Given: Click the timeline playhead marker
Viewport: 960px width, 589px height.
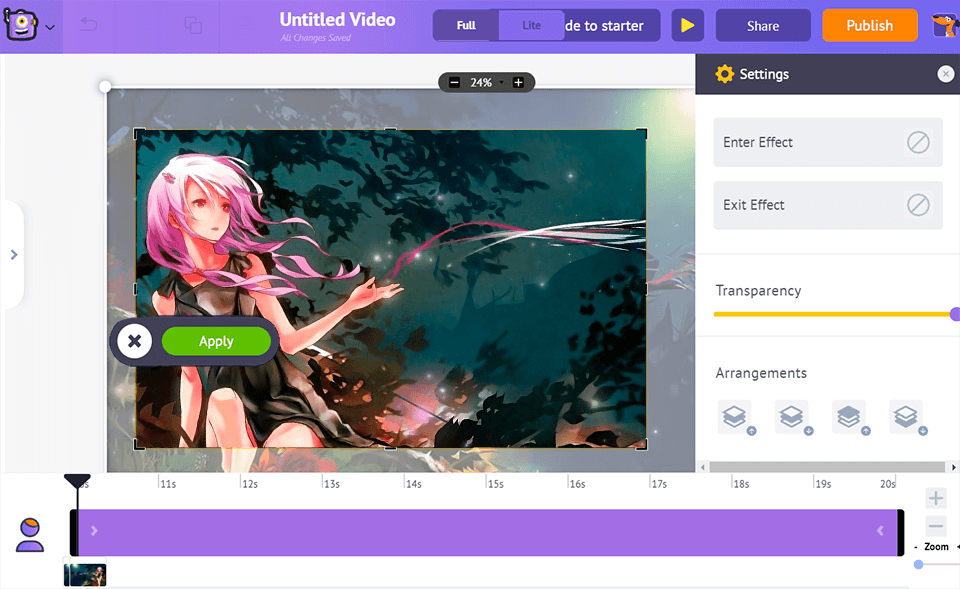Looking at the screenshot, I should click(77, 481).
